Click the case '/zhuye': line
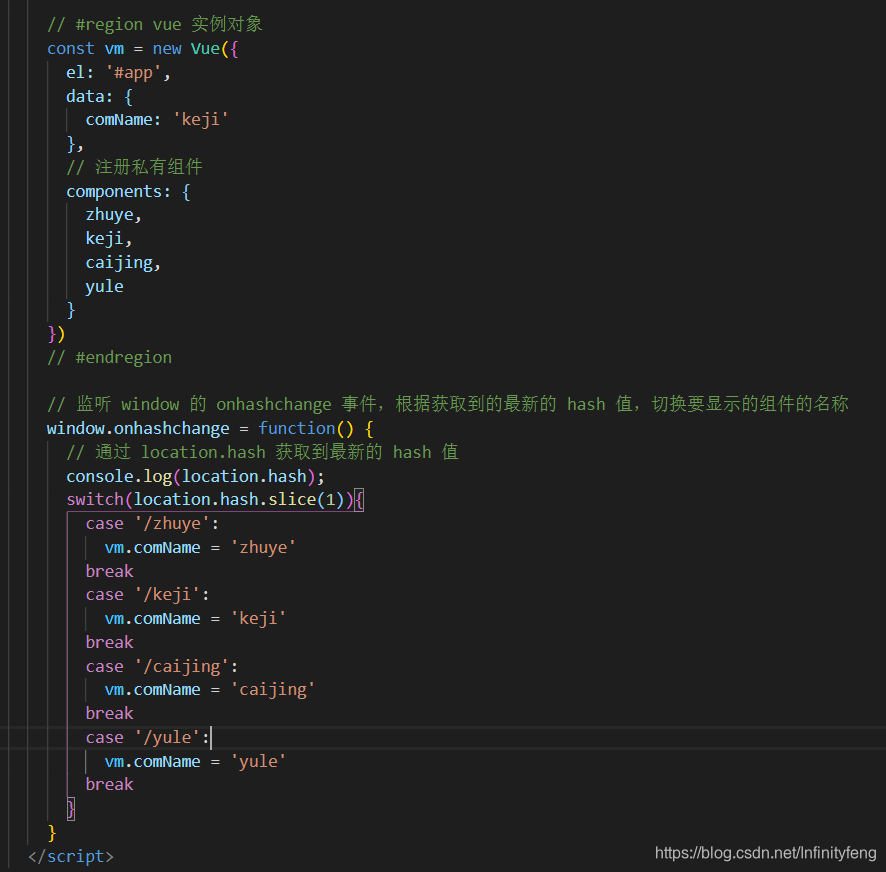 coord(152,524)
